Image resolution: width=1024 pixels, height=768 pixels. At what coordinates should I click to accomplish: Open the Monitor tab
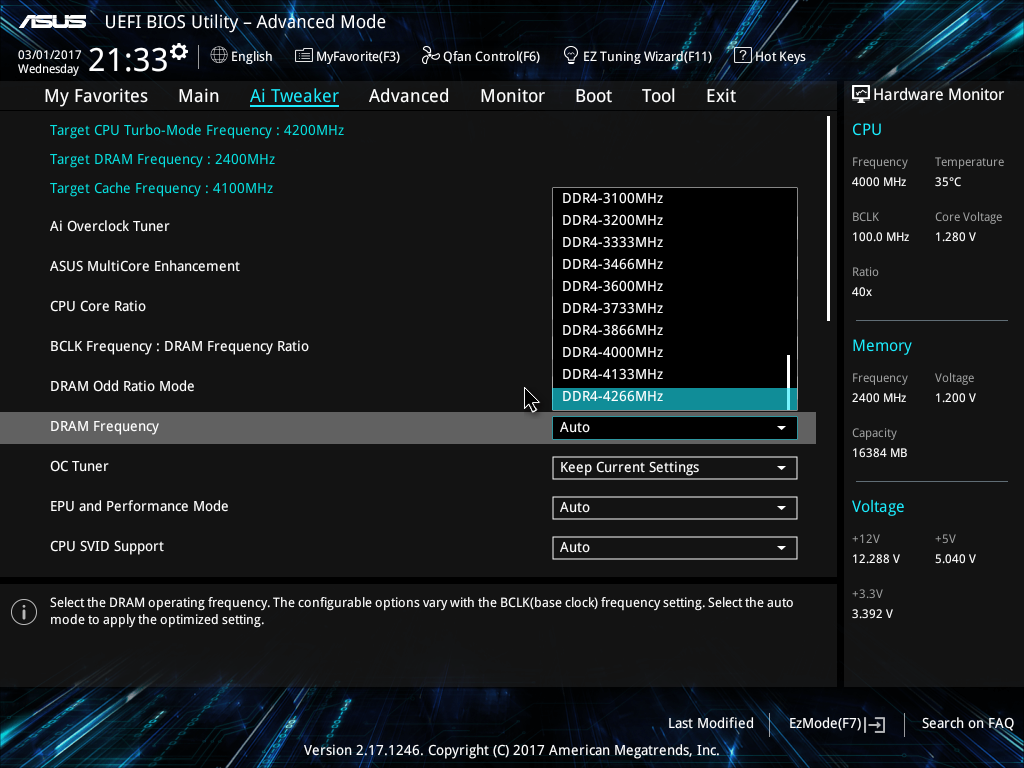pos(513,96)
